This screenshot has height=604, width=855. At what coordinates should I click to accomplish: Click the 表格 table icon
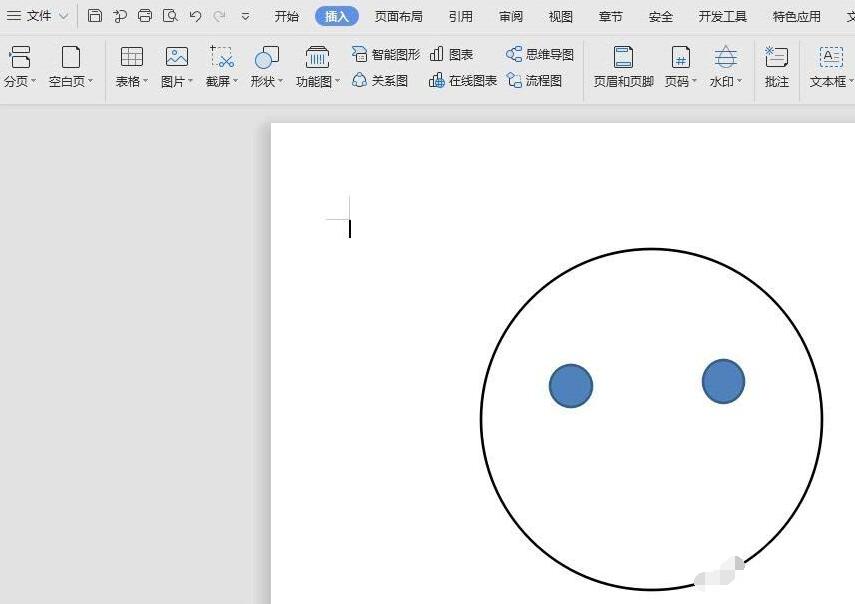coord(132,57)
